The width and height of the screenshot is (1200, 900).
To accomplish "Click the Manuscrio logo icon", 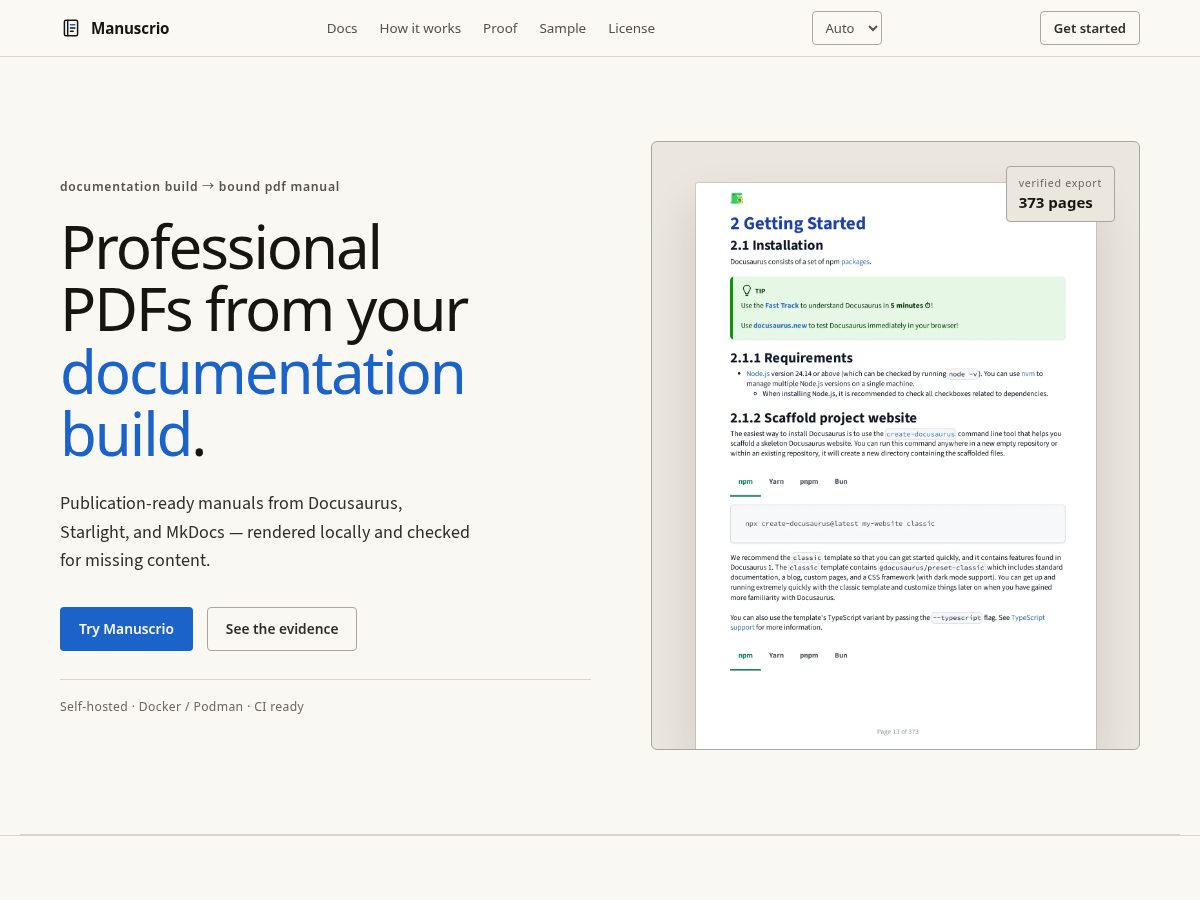I will coord(71,28).
